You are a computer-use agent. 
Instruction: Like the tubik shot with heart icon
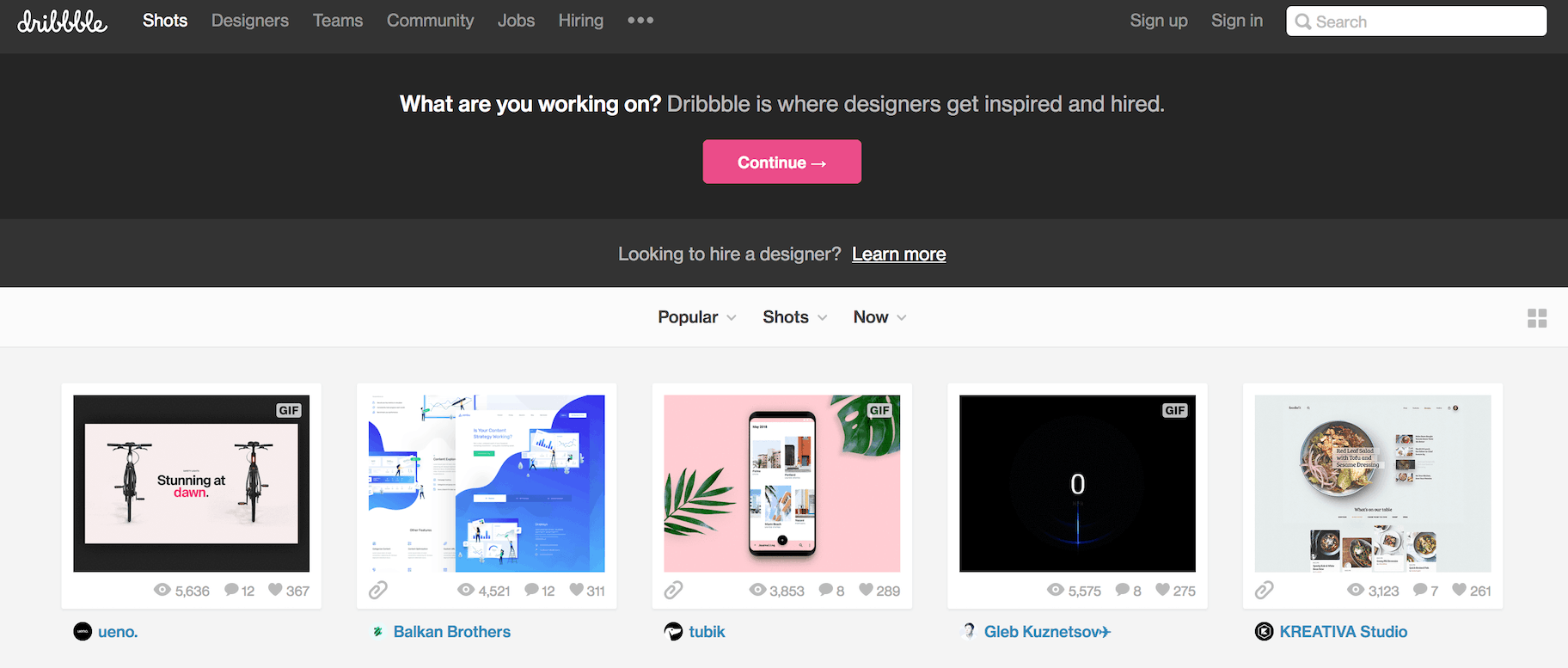pos(867,590)
